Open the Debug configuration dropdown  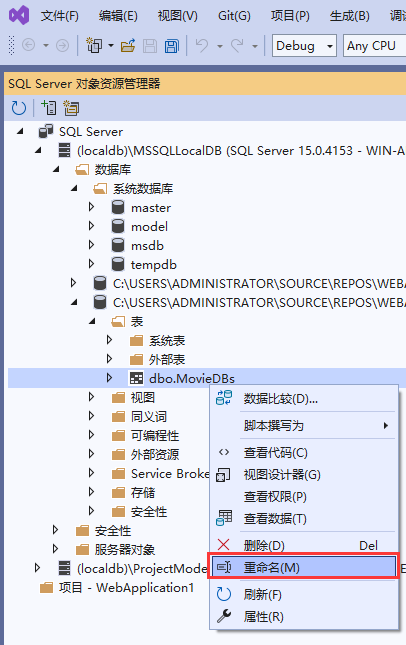[x=304, y=46]
